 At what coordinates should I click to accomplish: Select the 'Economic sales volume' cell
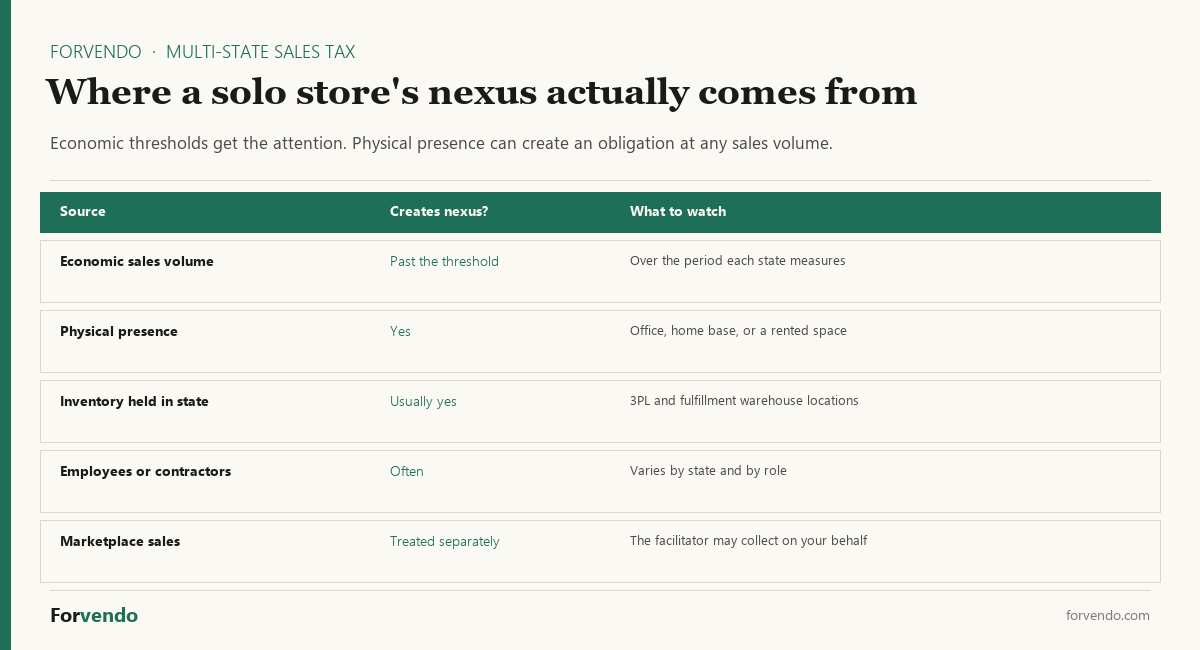137,261
